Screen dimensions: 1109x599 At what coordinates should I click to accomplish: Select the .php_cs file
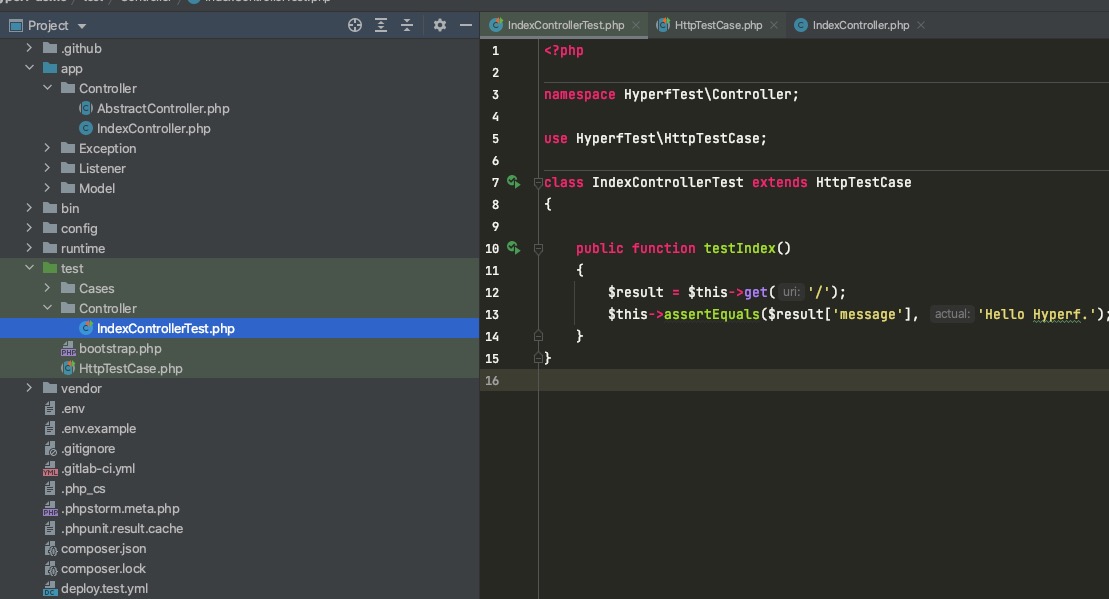click(83, 488)
